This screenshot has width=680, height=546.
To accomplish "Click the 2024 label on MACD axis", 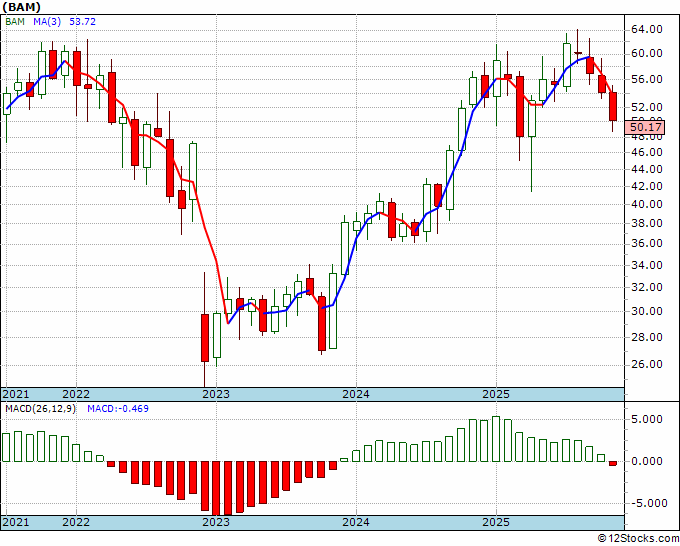I will pos(356,522).
